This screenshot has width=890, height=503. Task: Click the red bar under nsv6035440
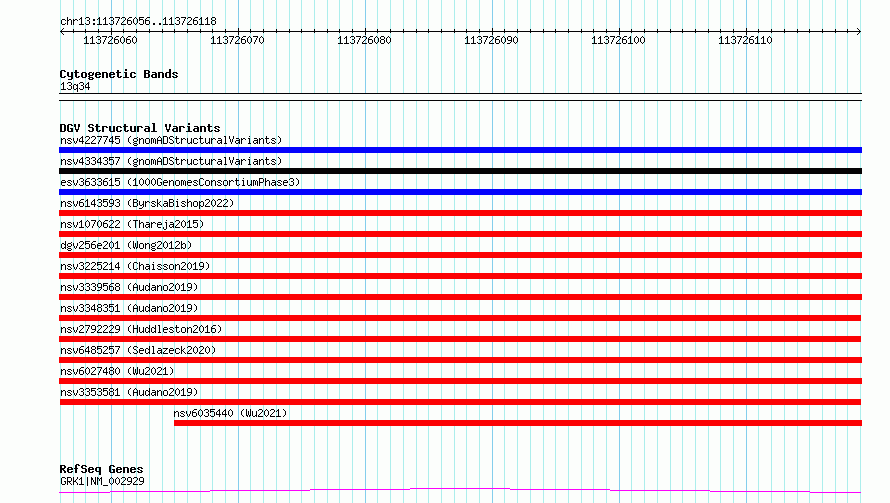pyautogui.click(x=518, y=423)
